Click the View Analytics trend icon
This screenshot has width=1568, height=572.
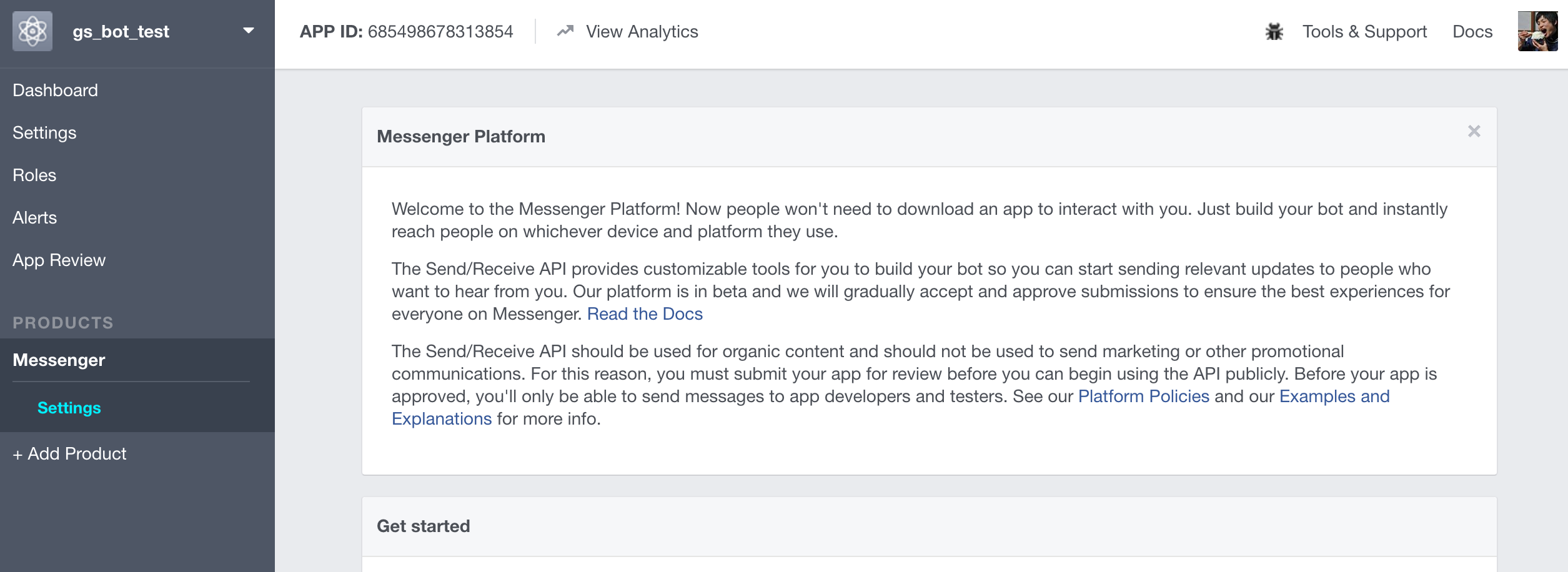(565, 31)
